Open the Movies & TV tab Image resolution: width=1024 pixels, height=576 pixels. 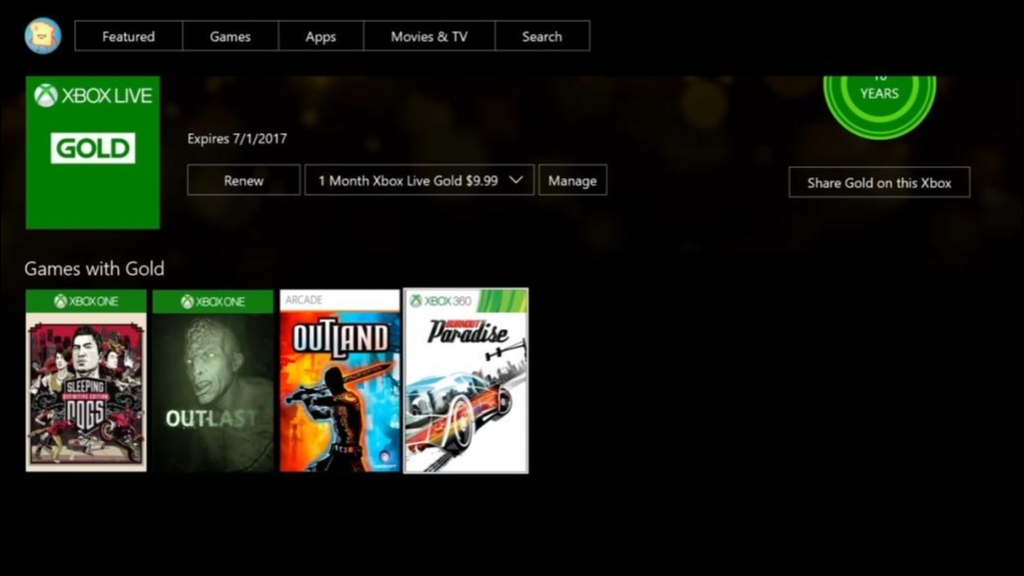point(428,36)
